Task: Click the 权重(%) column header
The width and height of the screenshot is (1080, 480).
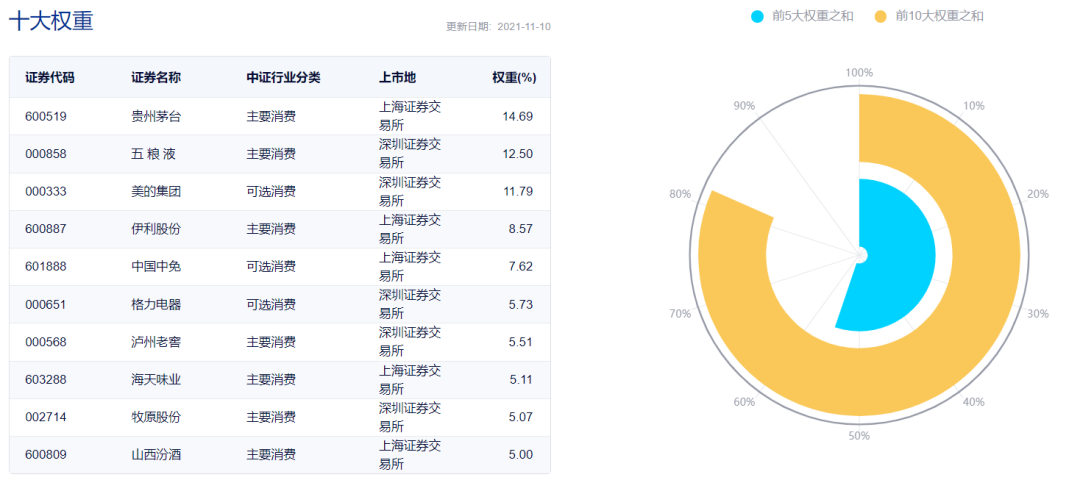Action: click(514, 78)
